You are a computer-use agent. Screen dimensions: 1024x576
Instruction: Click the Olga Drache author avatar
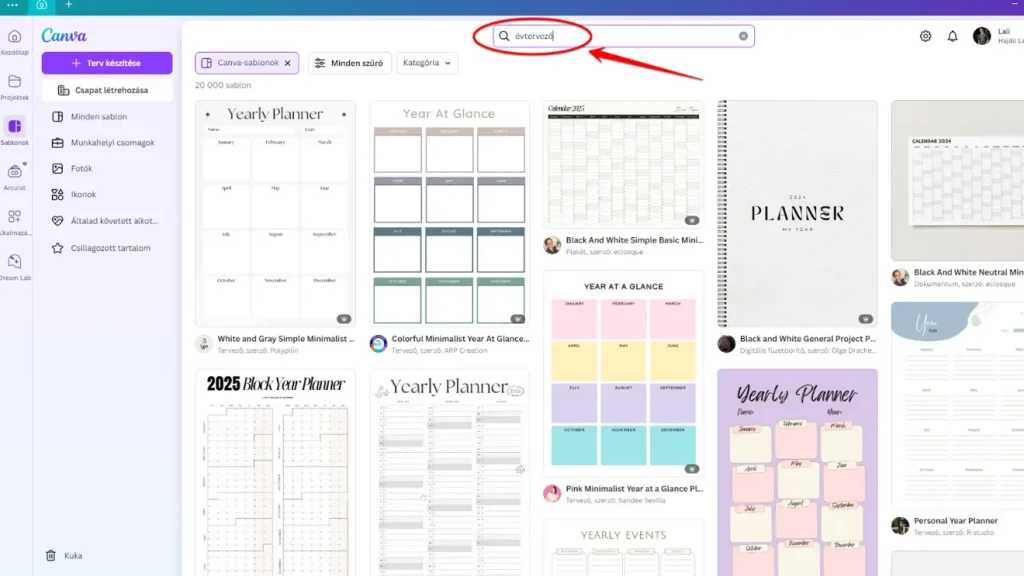click(x=726, y=344)
